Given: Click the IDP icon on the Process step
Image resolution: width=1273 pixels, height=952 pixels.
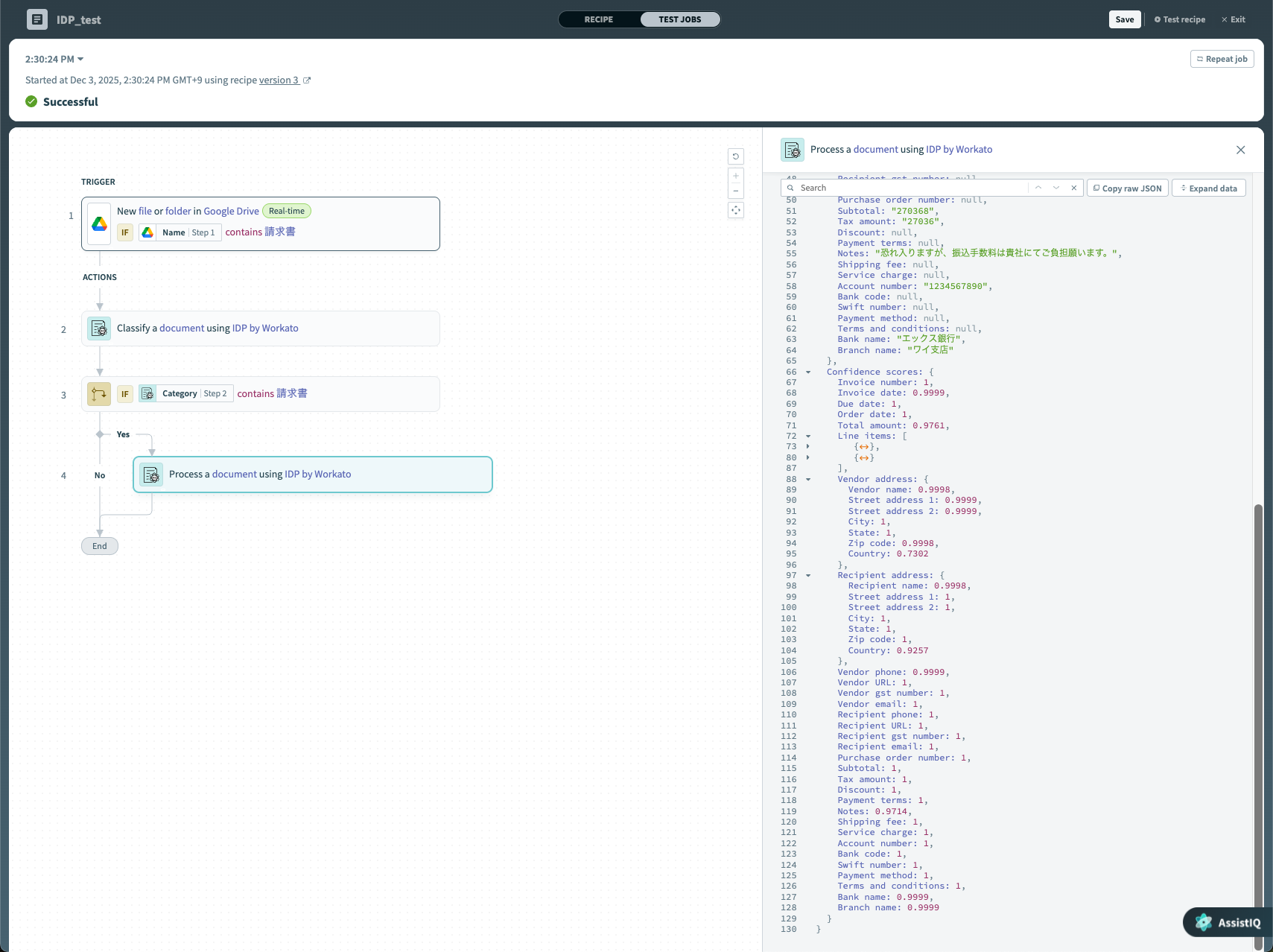Looking at the screenshot, I should click(151, 475).
